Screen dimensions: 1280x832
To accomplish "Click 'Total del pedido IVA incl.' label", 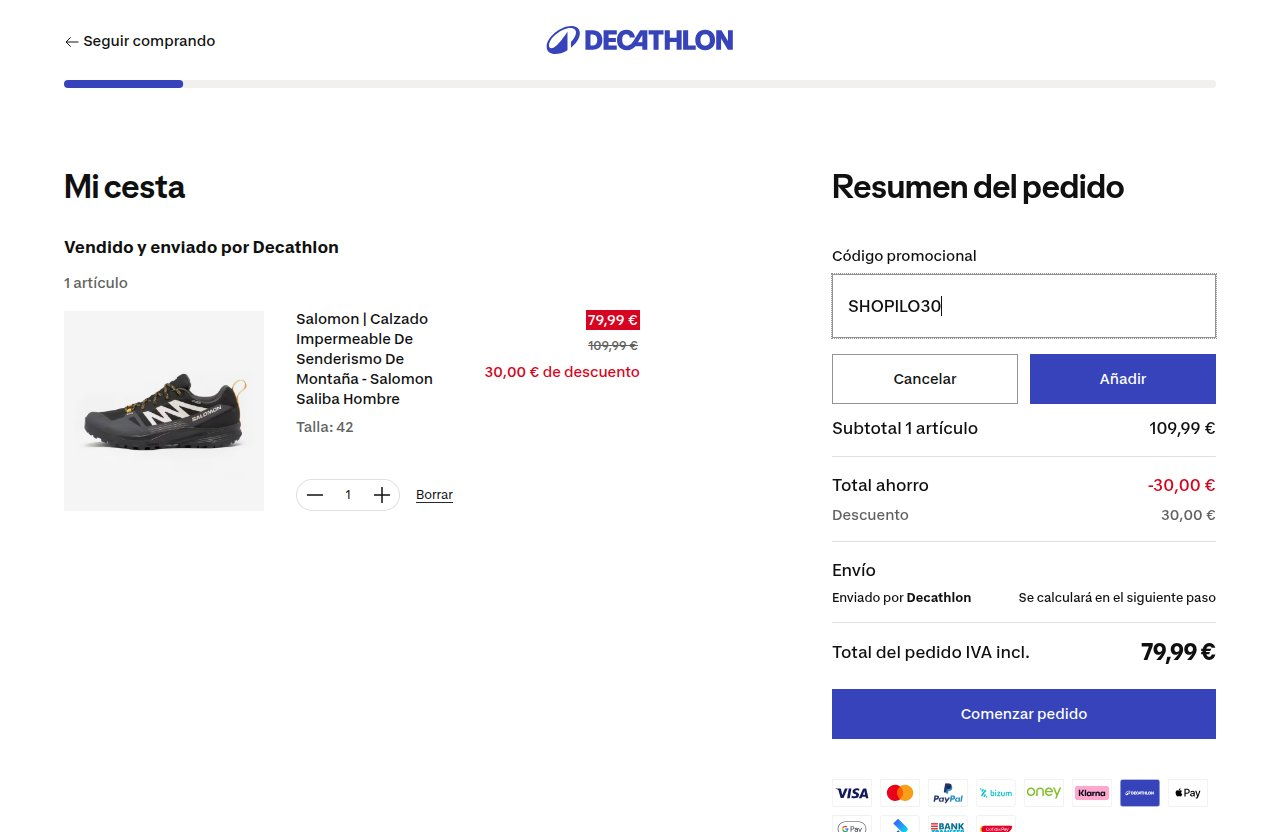I will (x=931, y=653).
